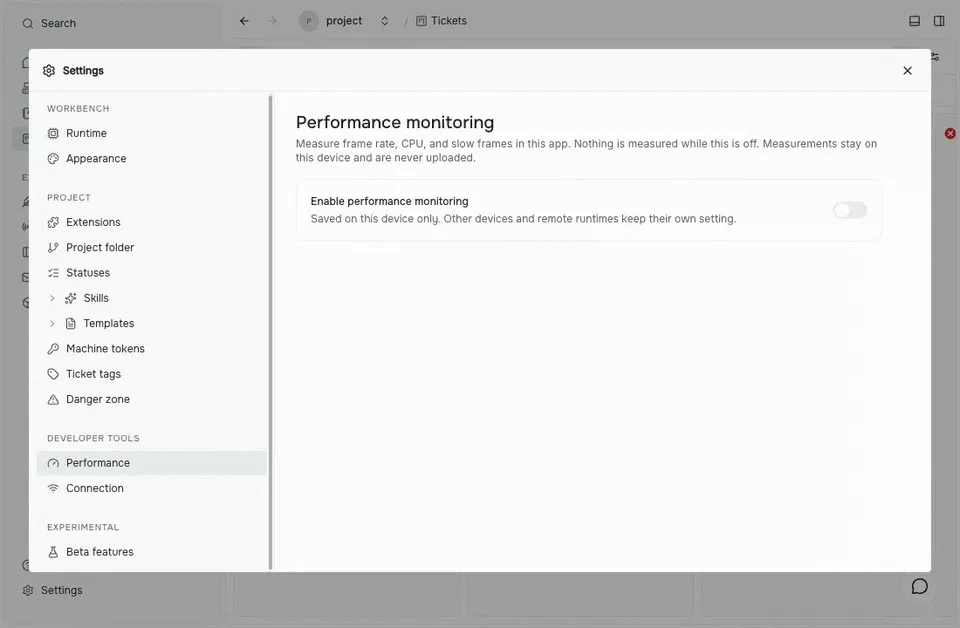Click the Connection wifi icon
The width and height of the screenshot is (960, 628).
53,488
